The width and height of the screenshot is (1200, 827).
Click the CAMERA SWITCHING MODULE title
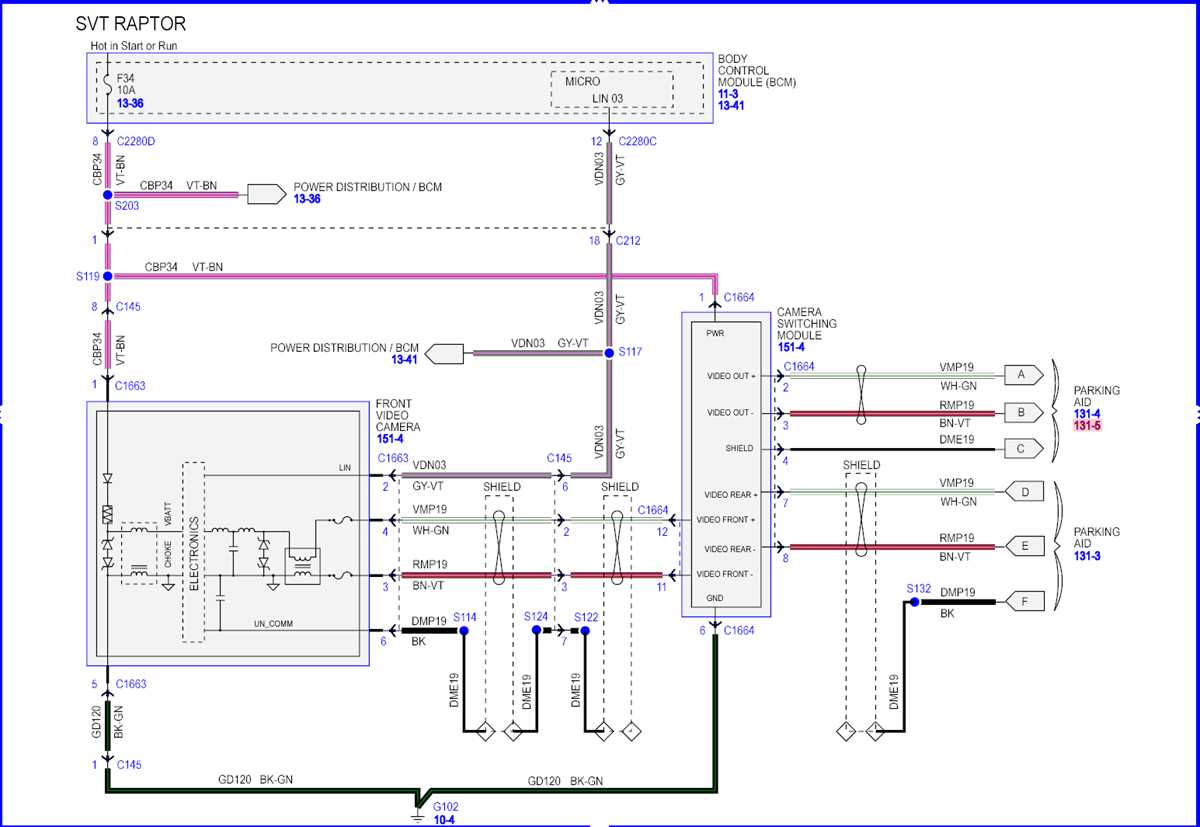click(807, 324)
